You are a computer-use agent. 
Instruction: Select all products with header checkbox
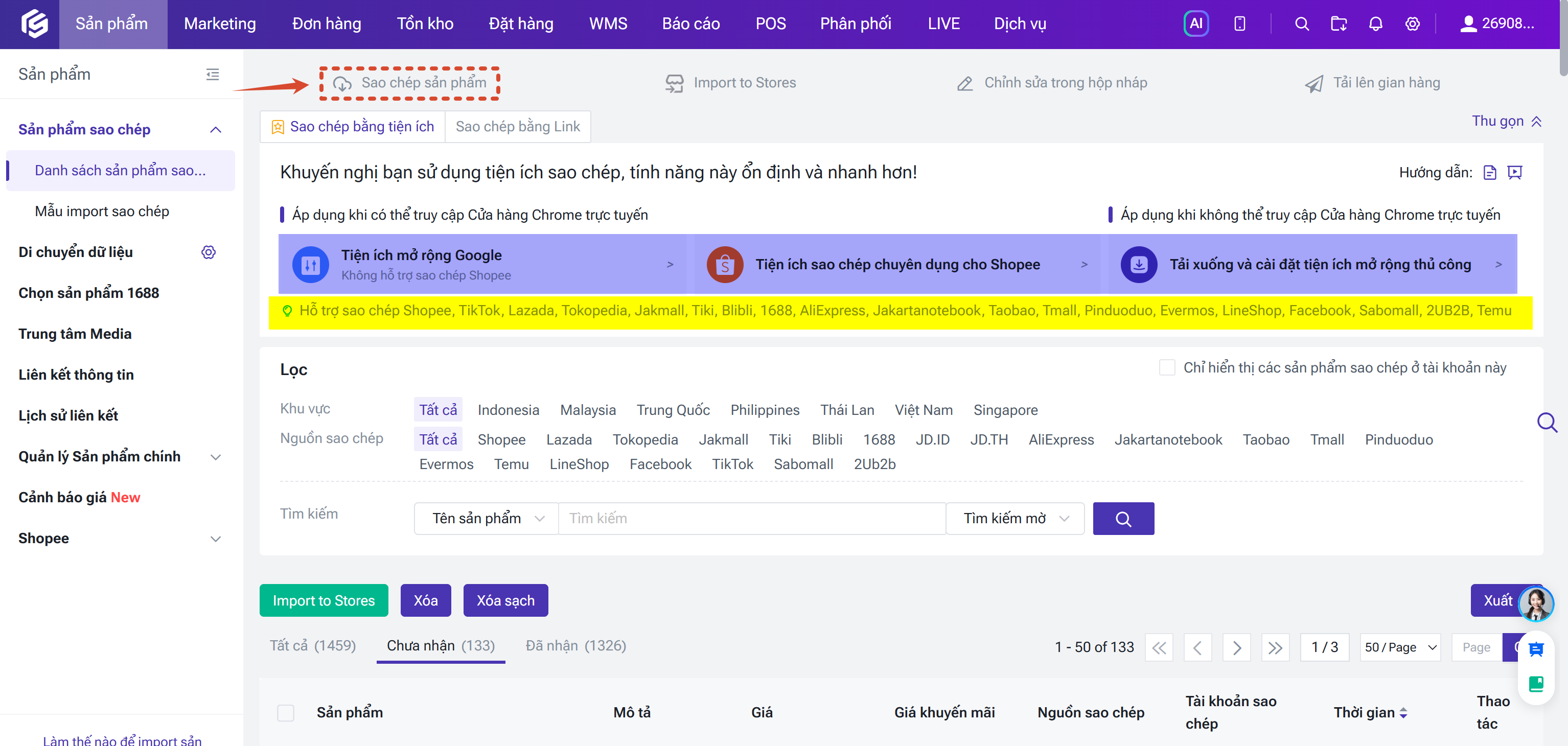click(x=286, y=713)
